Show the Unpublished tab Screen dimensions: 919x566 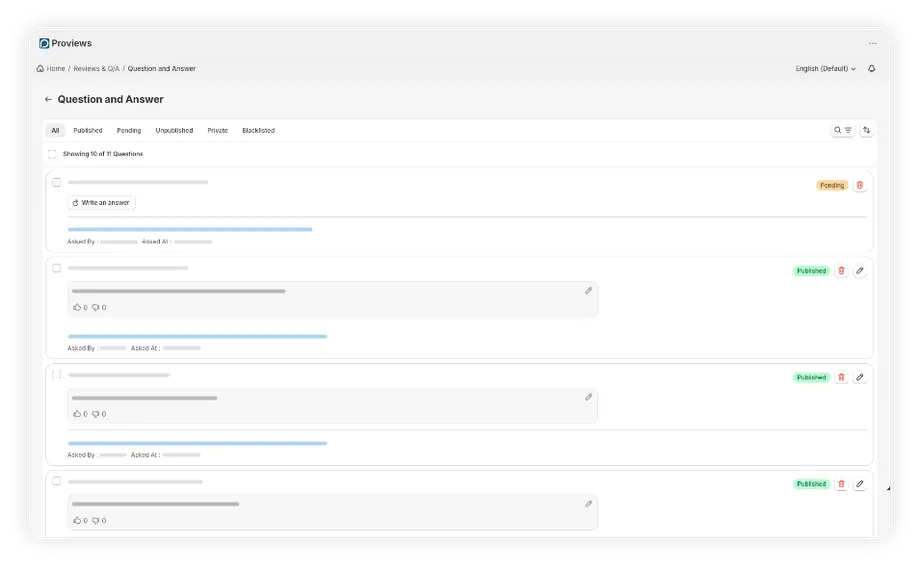click(174, 131)
